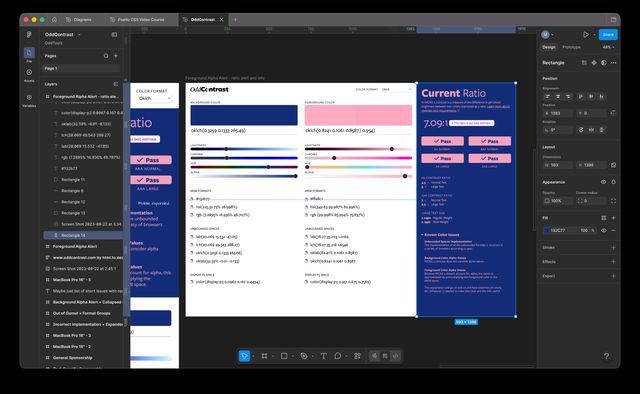Toggle lock aspect ratio icon

pos(613,165)
